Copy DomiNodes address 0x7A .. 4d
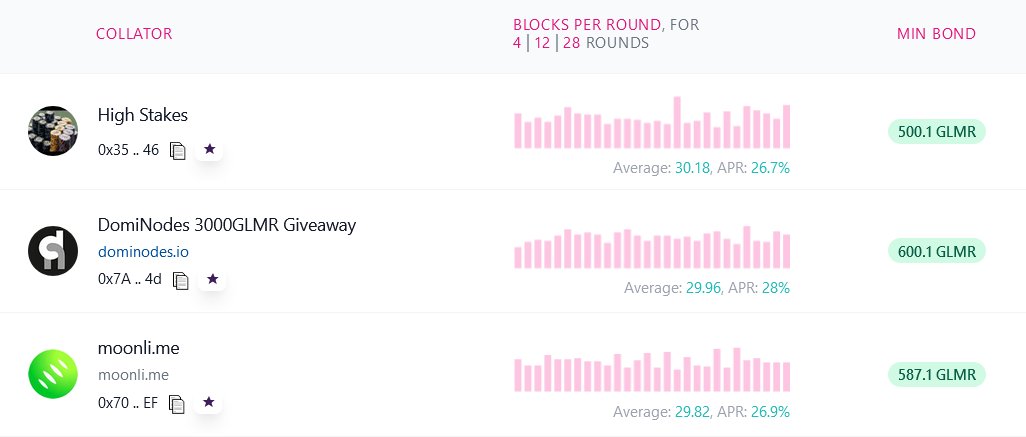Viewport: 1026px width, 437px height. pyautogui.click(x=181, y=280)
